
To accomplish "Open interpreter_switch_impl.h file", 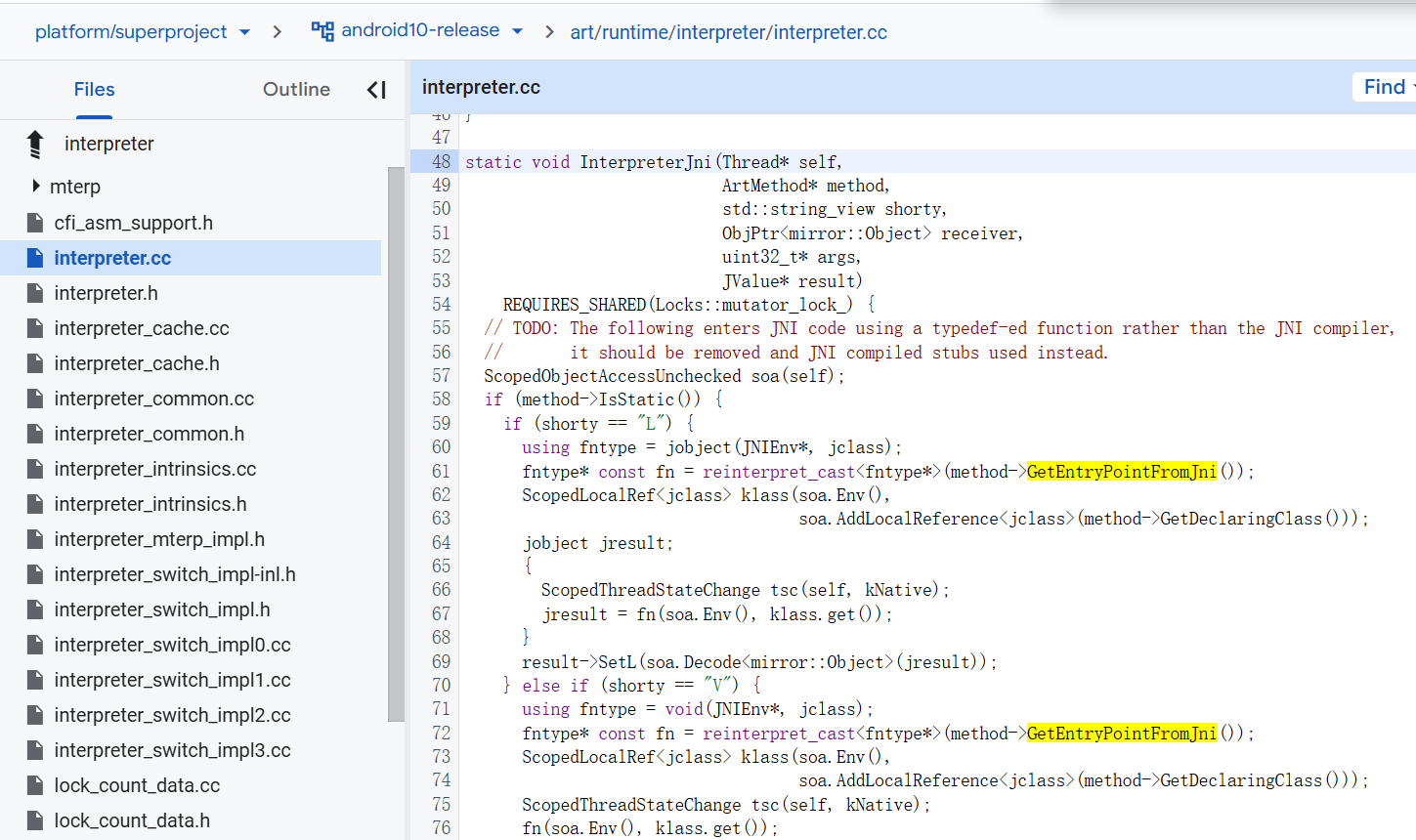I will (x=162, y=609).
